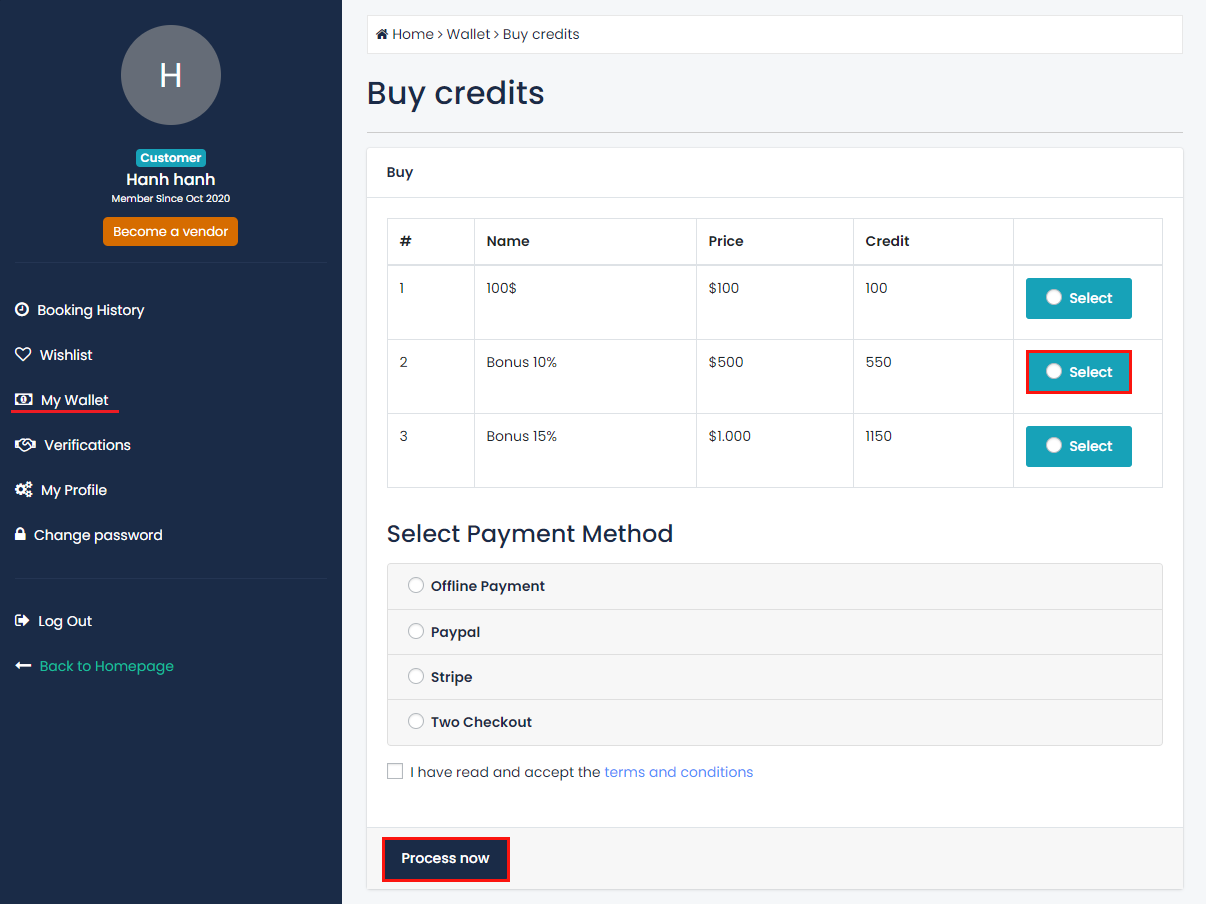Choose Two Checkout payment option
The height and width of the screenshot is (904, 1206).
416,722
